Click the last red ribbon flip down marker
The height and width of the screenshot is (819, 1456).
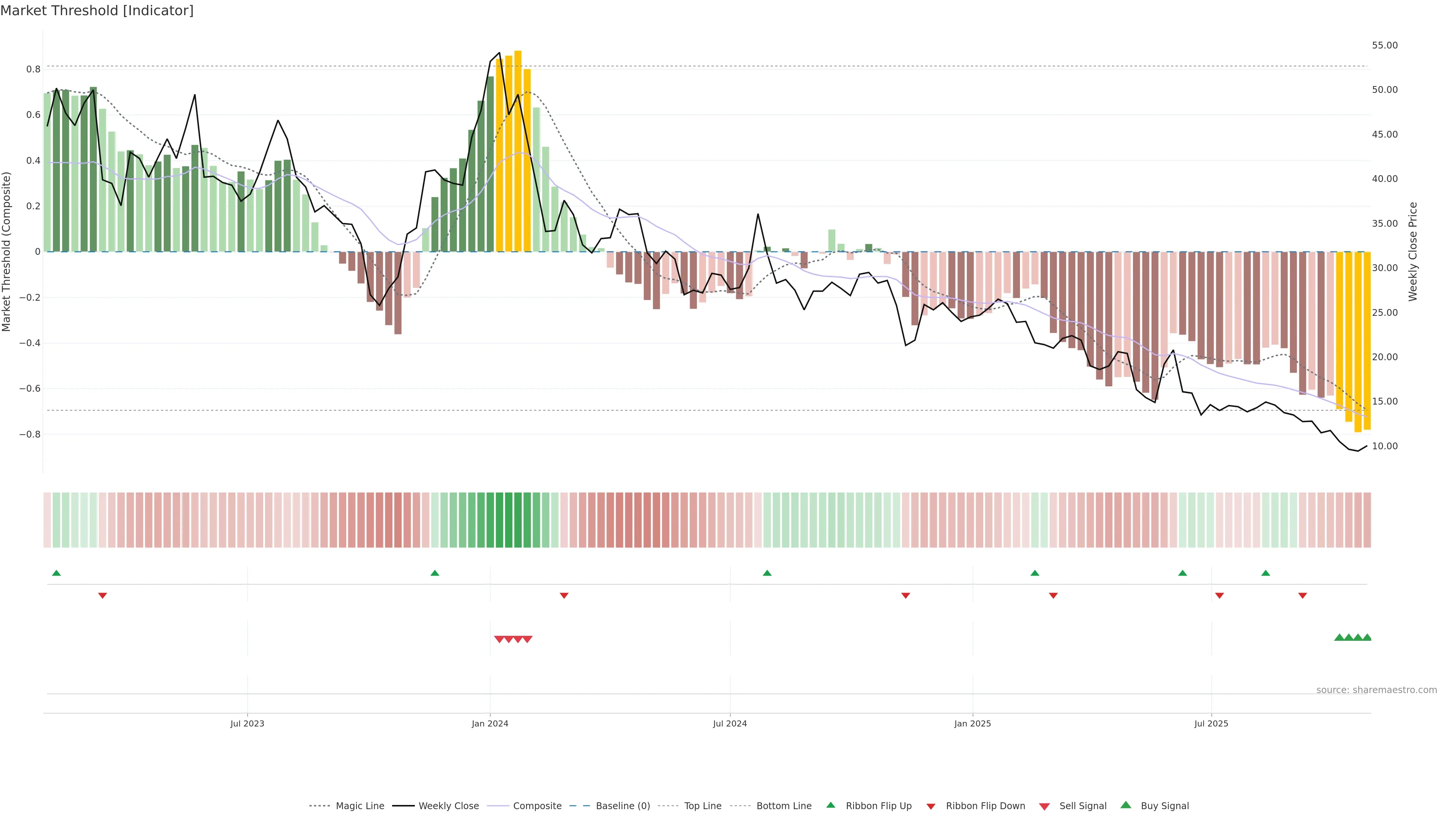pos(1302,596)
